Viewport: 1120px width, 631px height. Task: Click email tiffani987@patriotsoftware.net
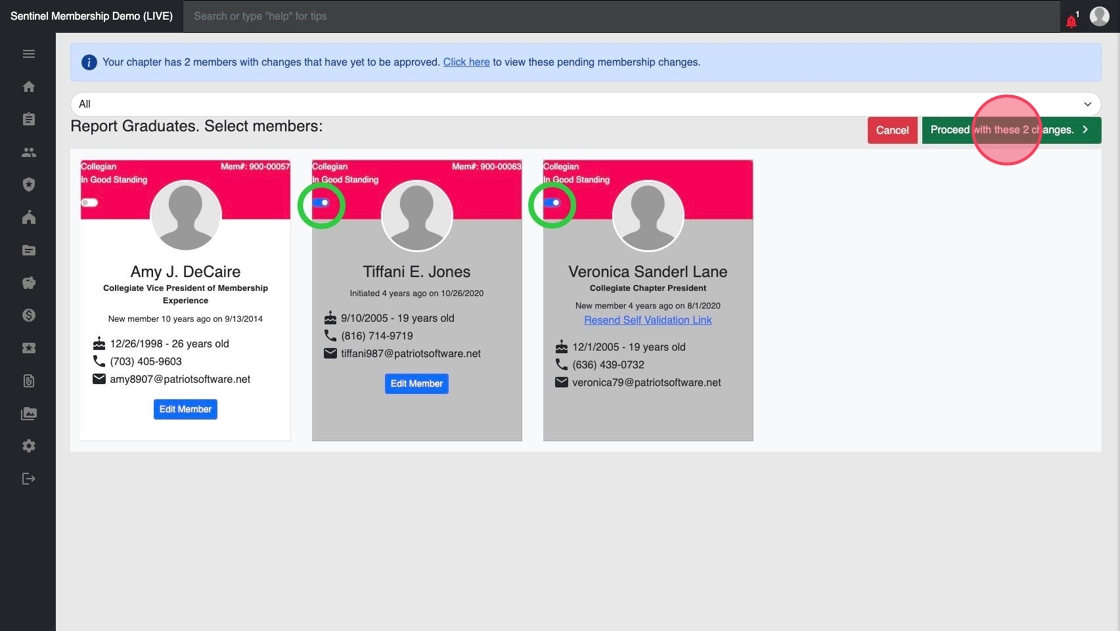(x=411, y=354)
